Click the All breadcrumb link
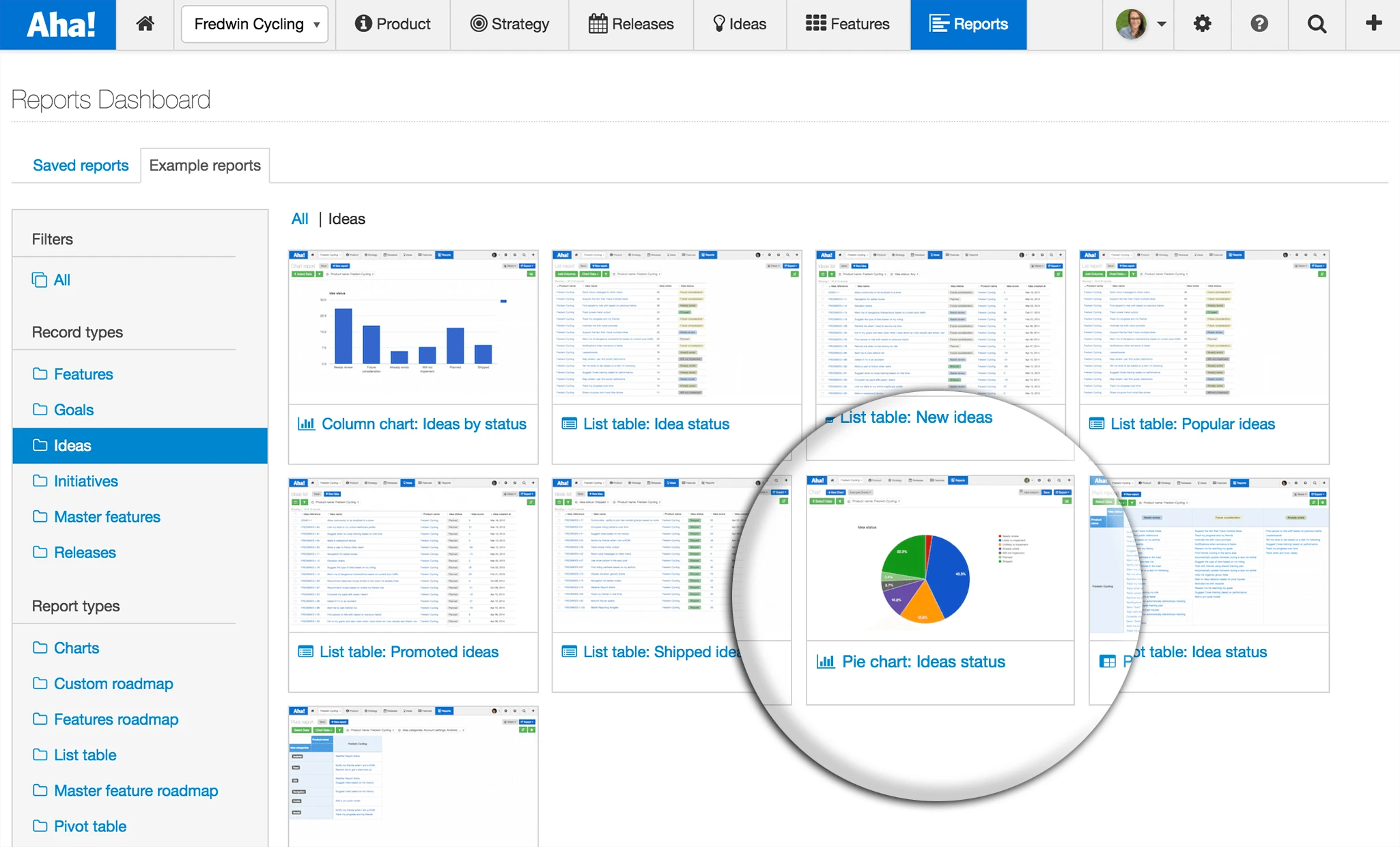Viewport: 1400px width, 847px height. tap(299, 219)
